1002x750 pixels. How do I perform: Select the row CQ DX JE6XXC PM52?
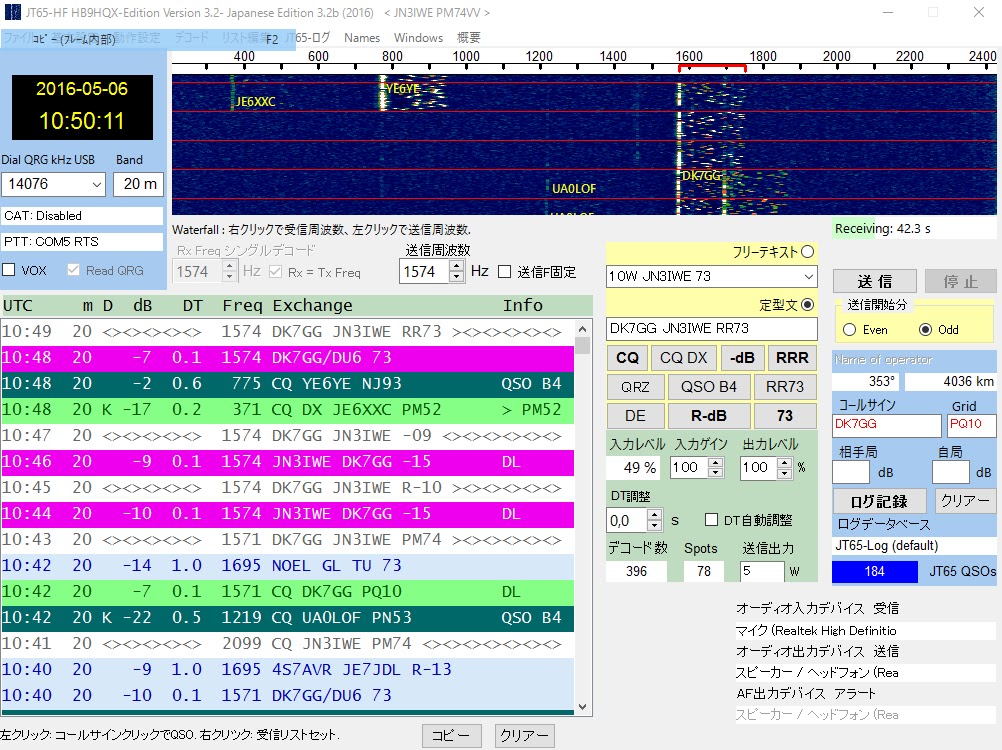click(x=288, y=409)
